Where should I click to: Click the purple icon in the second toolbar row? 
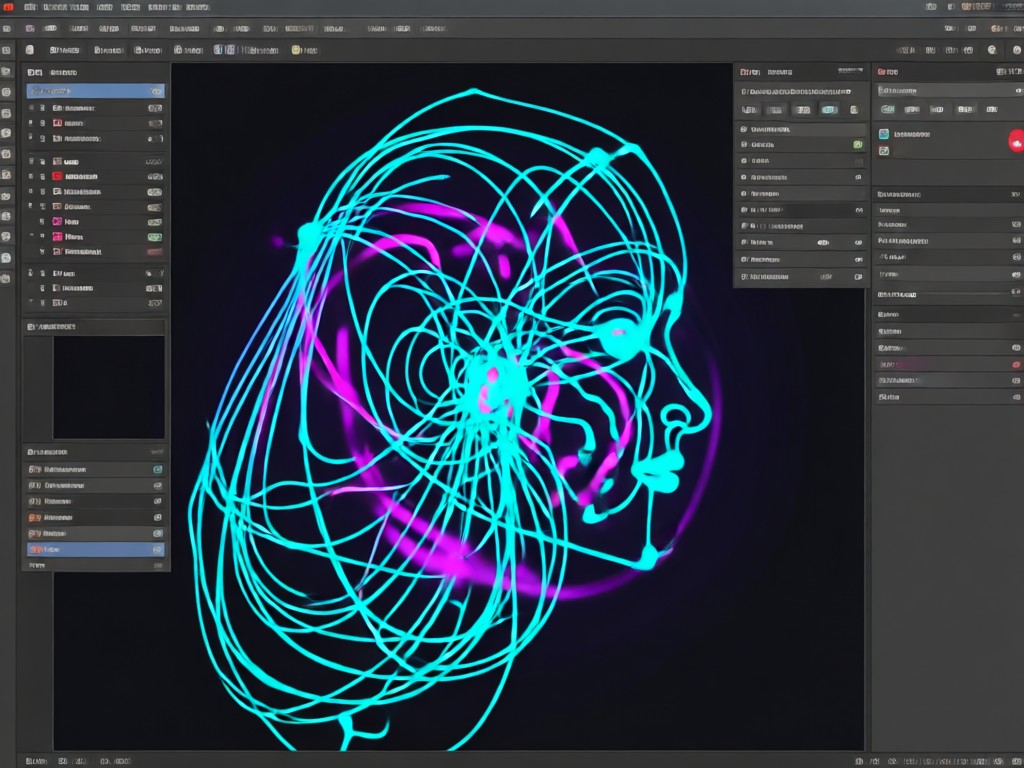30,29
